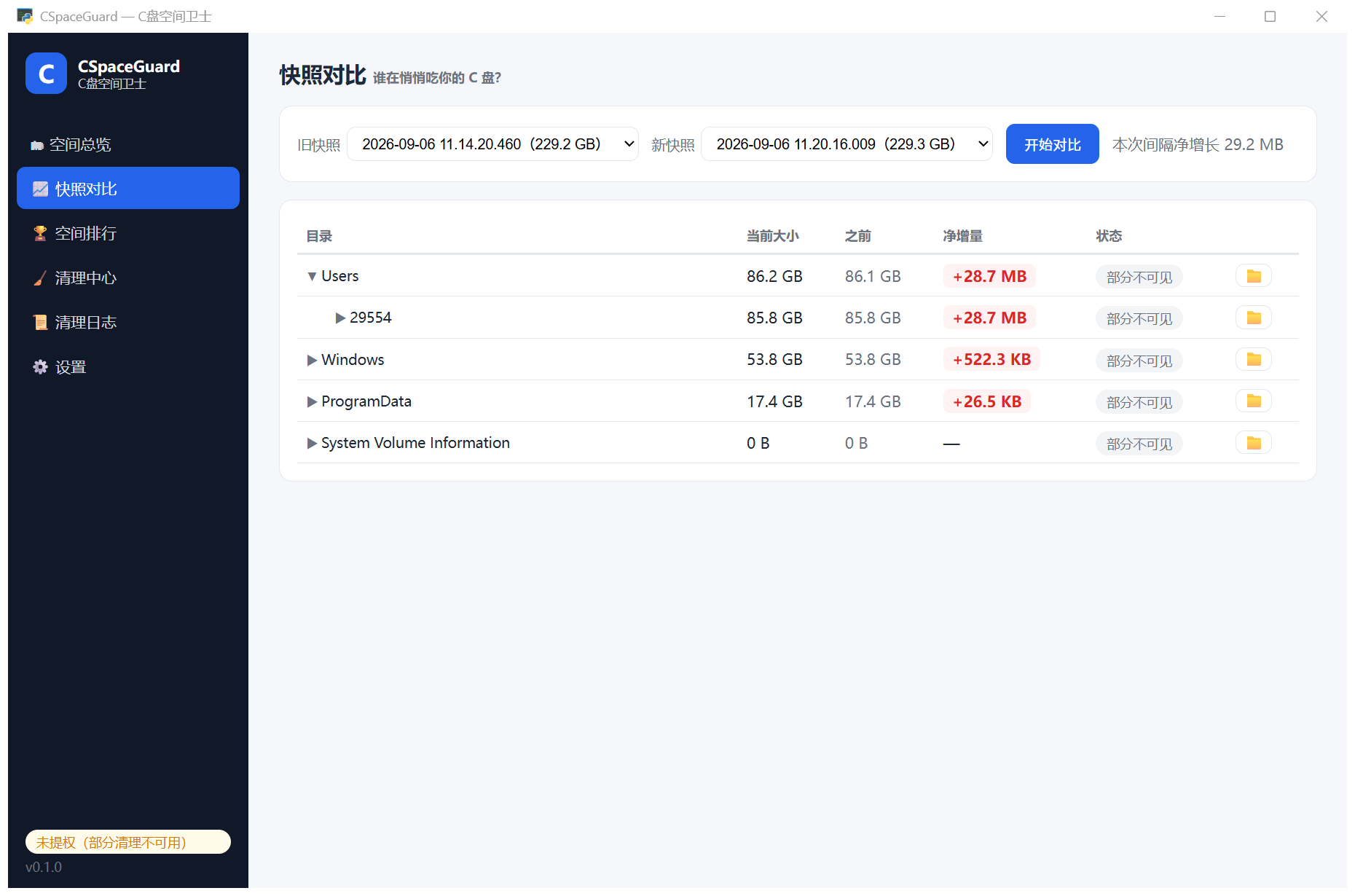Expand the ProgramData directory row

coord(312,401)
